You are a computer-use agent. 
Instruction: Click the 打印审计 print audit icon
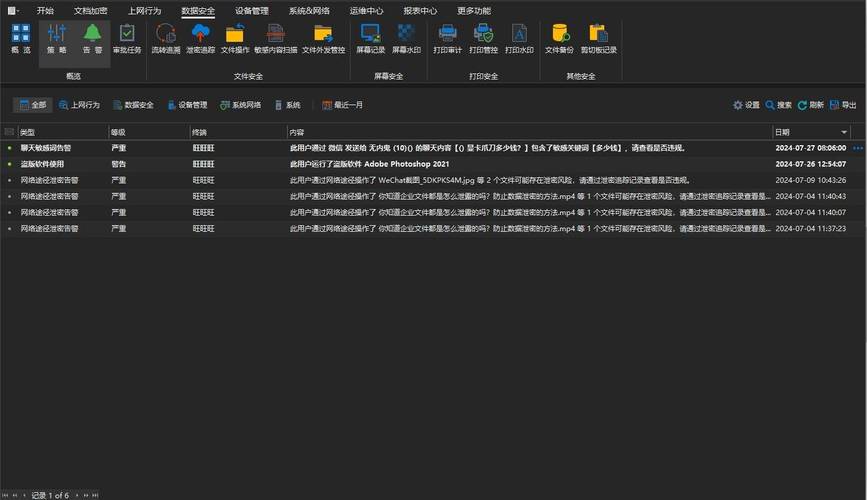tap(447, 38)
